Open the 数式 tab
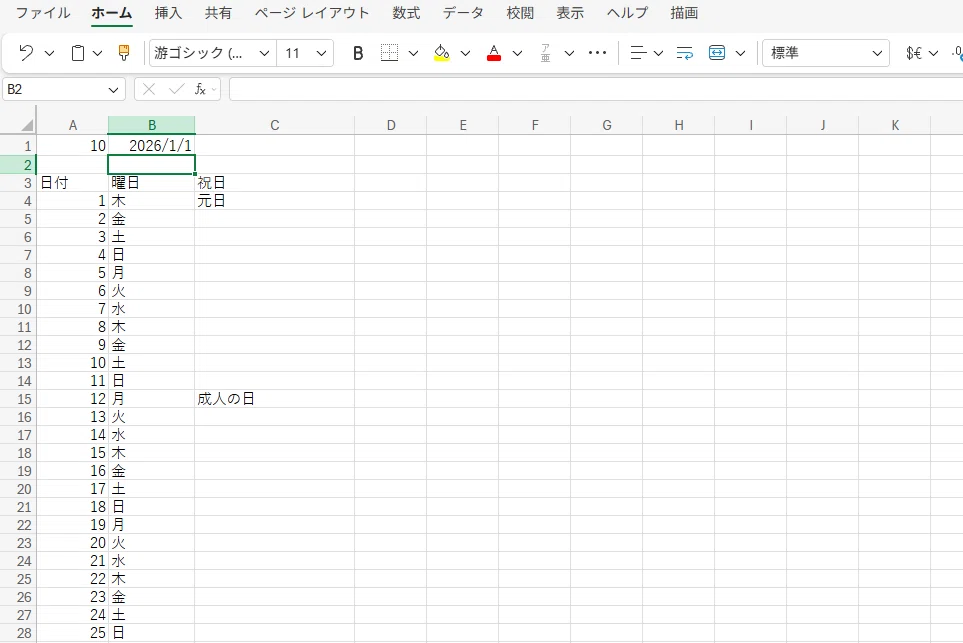The width and height of the screenshot is (963, 643). click(407, 13)
